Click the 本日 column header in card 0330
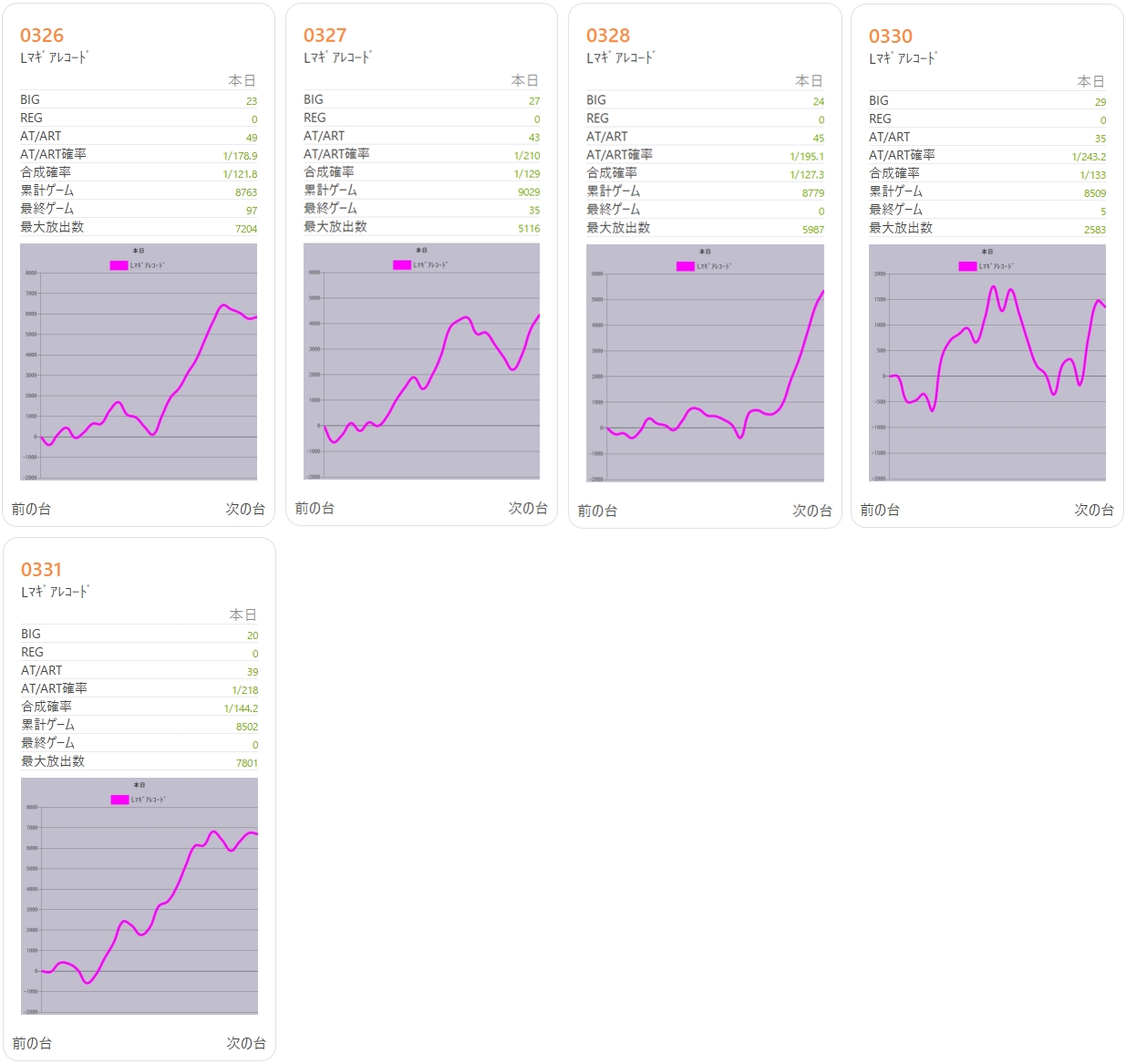 coord(1091,81)
